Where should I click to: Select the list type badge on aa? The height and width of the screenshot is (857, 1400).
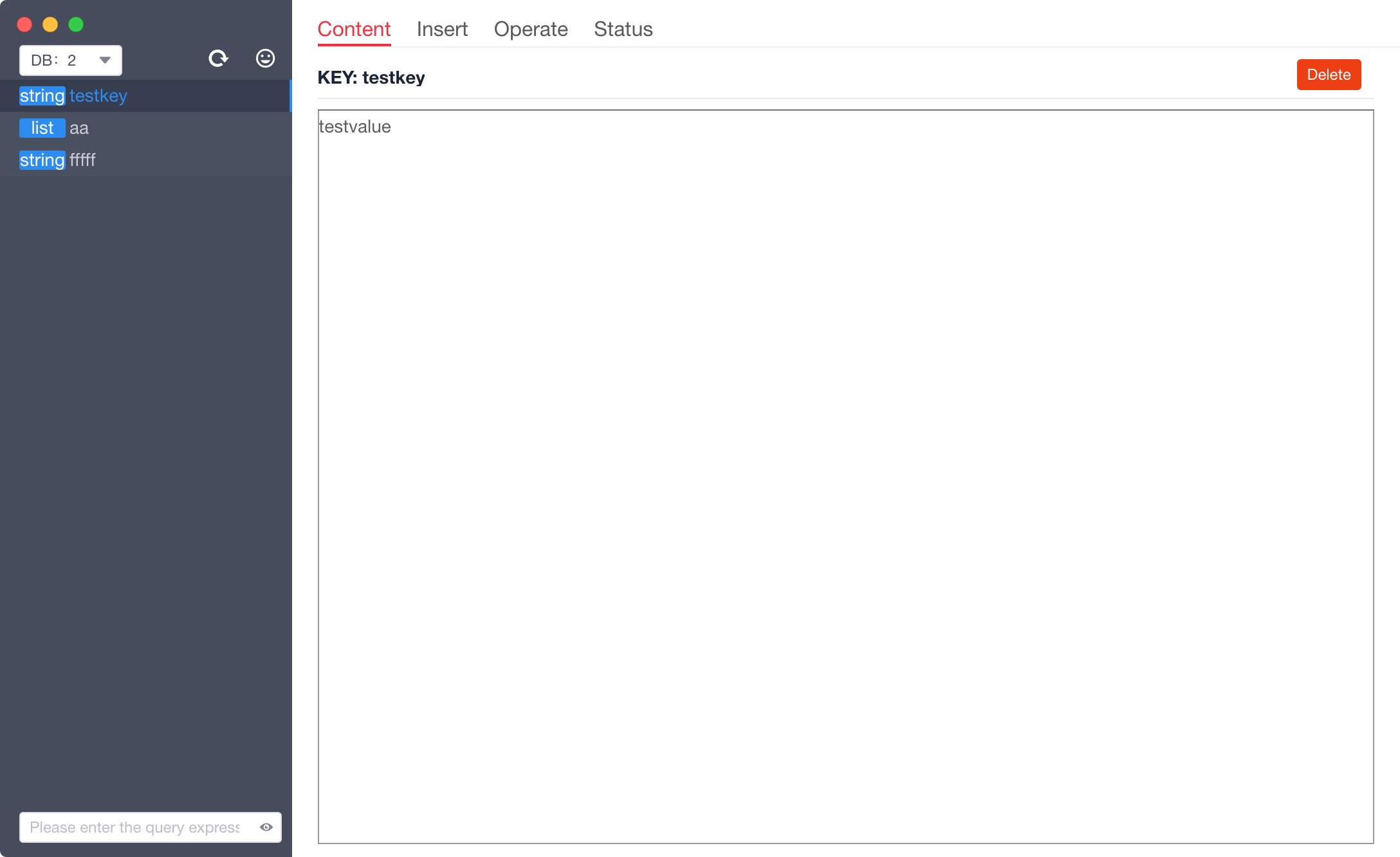coord(42,127)
